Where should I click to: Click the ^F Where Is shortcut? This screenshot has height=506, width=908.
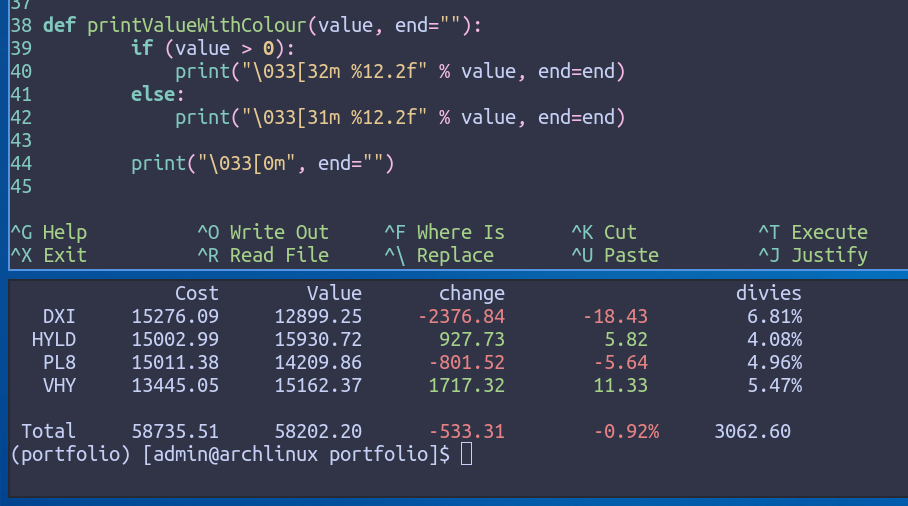[445, 232]
